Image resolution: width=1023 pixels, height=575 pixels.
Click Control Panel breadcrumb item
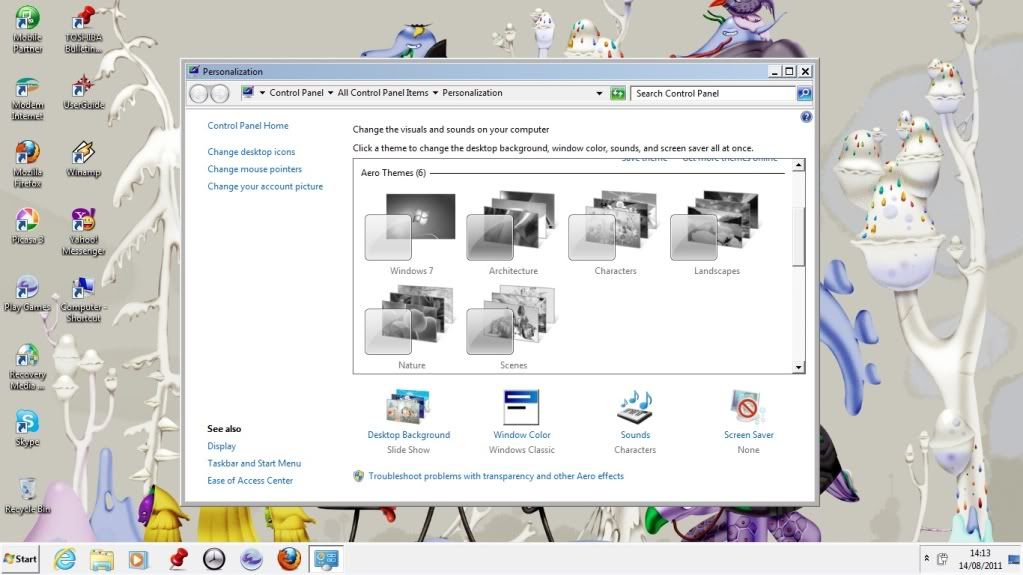click(296, 93)
